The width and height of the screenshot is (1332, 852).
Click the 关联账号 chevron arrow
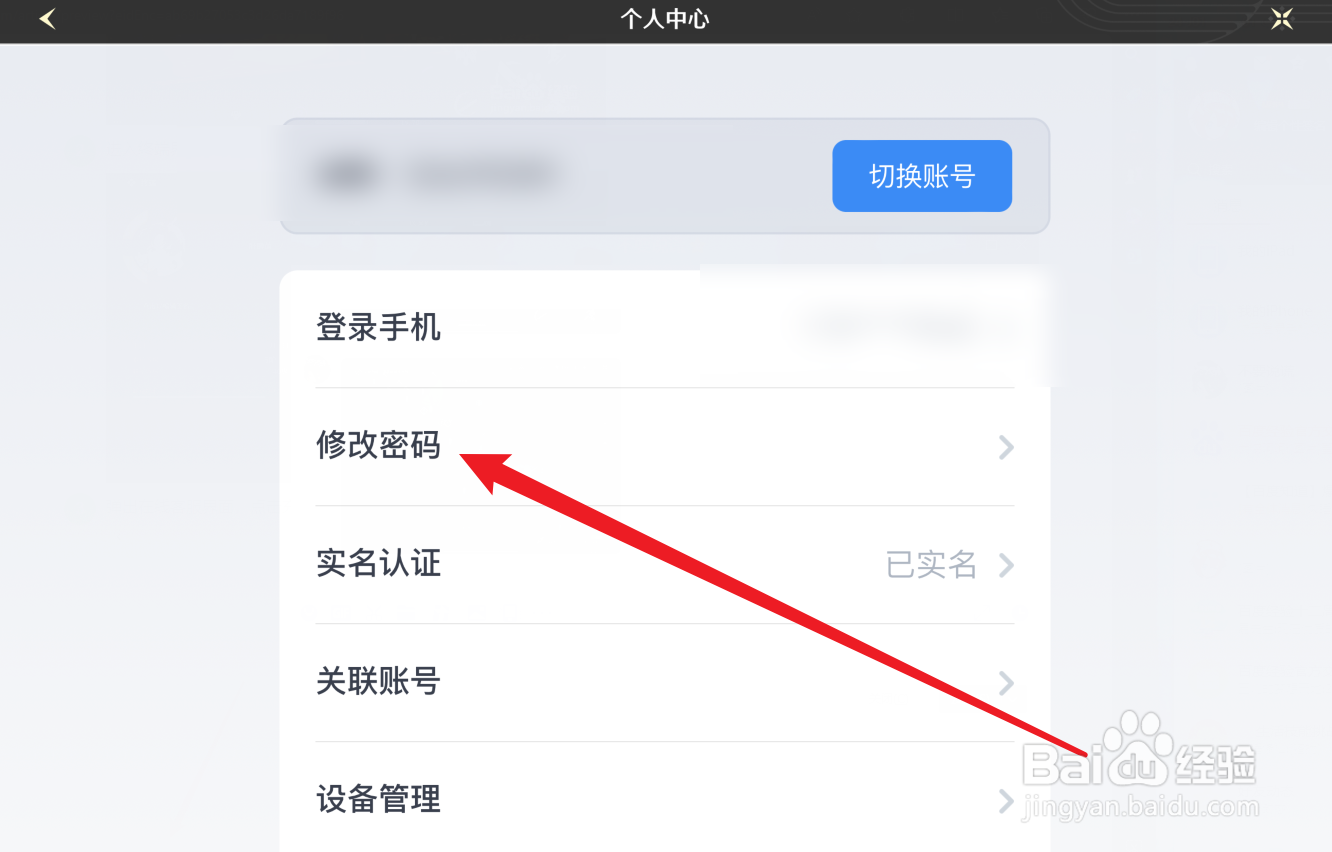pyautogui.click(x=1006, y=683)
